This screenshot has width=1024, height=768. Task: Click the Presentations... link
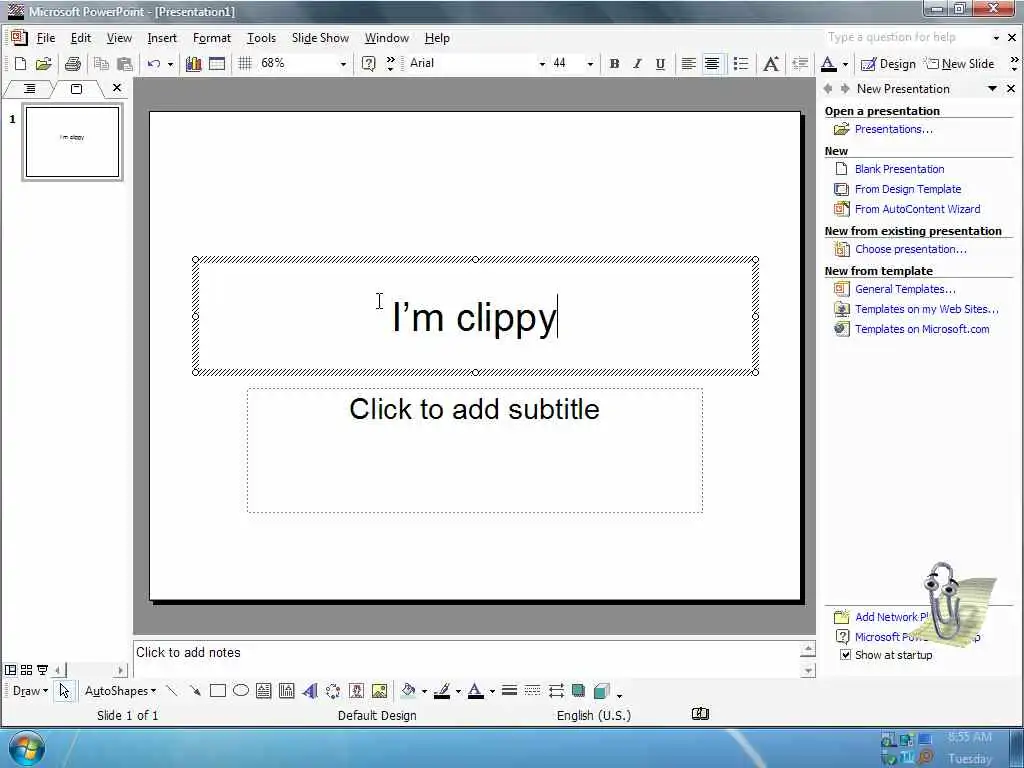pyautogui.click(x=893, y=129)
